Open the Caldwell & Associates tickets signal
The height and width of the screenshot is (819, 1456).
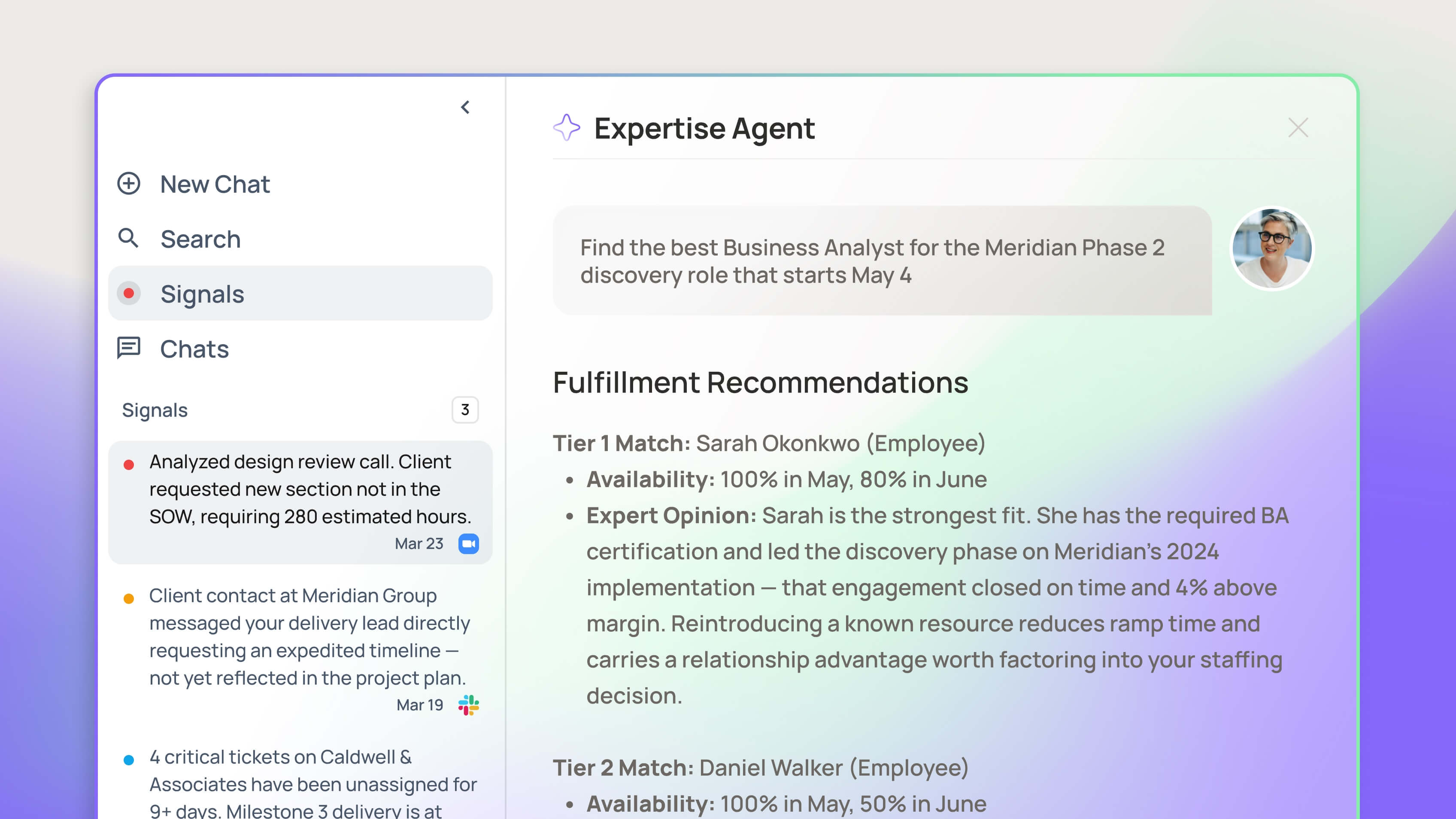[x=300, y=783]
